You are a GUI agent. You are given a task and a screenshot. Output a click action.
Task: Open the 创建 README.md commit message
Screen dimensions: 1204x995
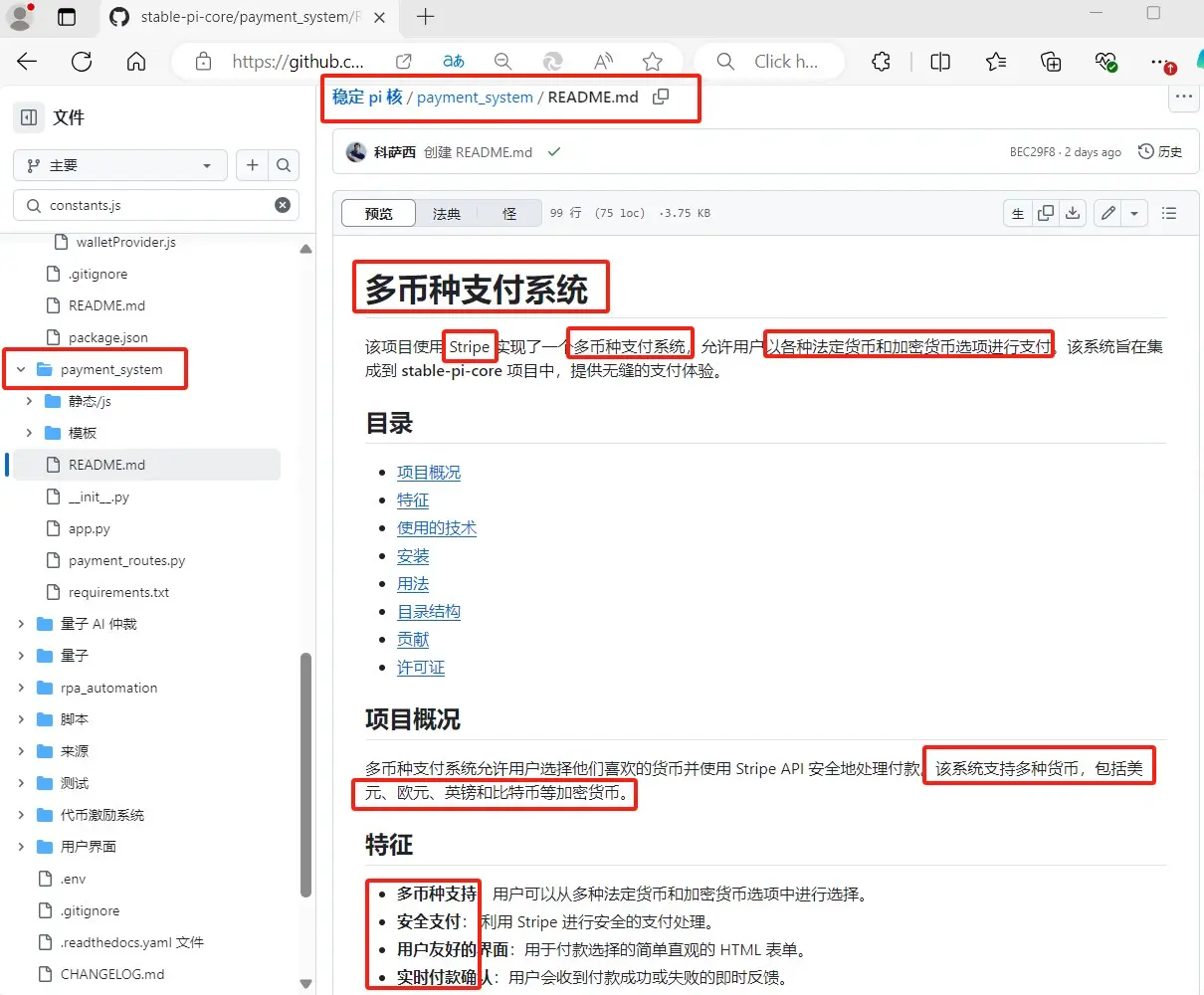478,152
